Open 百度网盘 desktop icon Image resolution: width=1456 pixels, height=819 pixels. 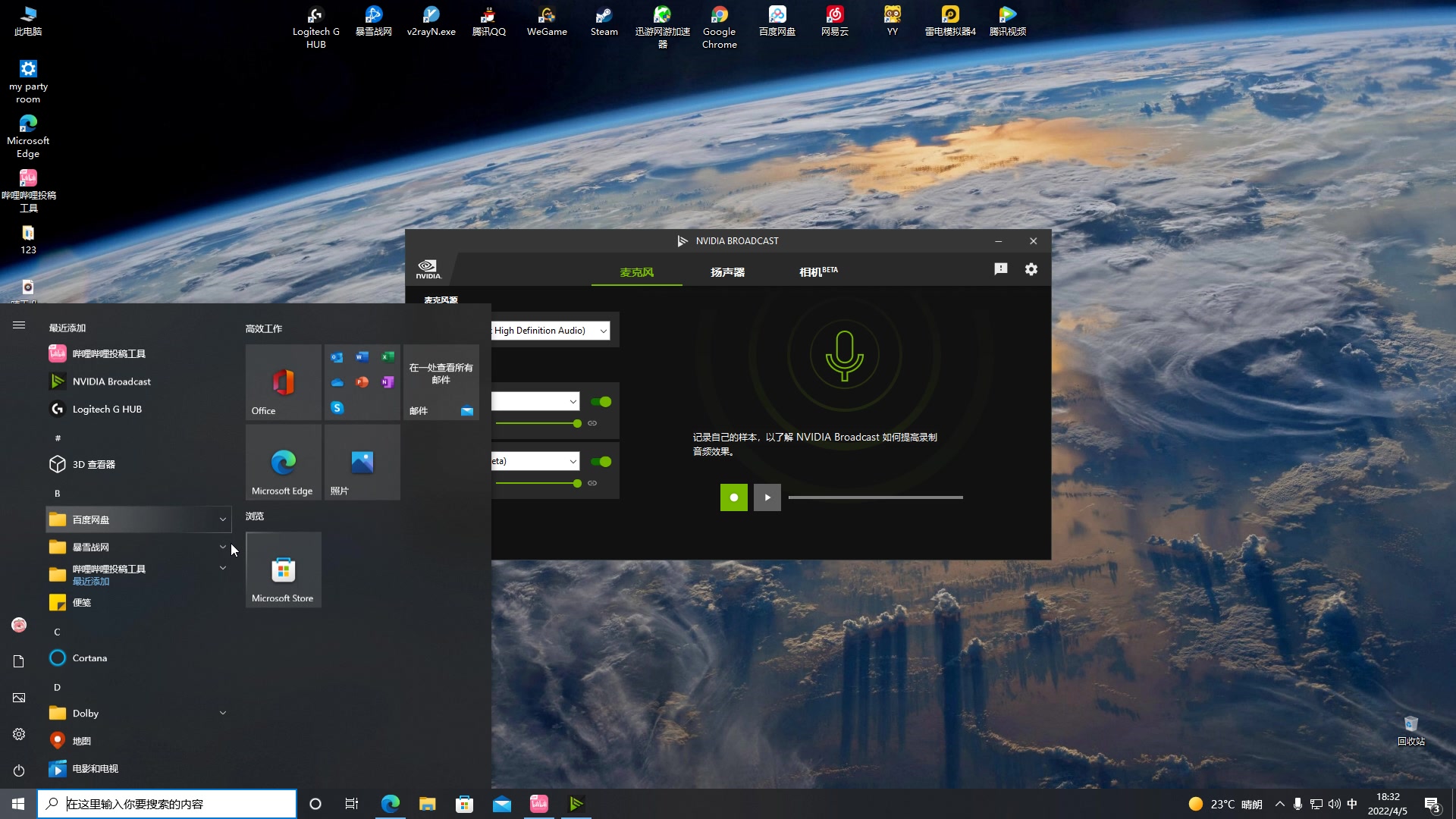click(x=777, y=21)
